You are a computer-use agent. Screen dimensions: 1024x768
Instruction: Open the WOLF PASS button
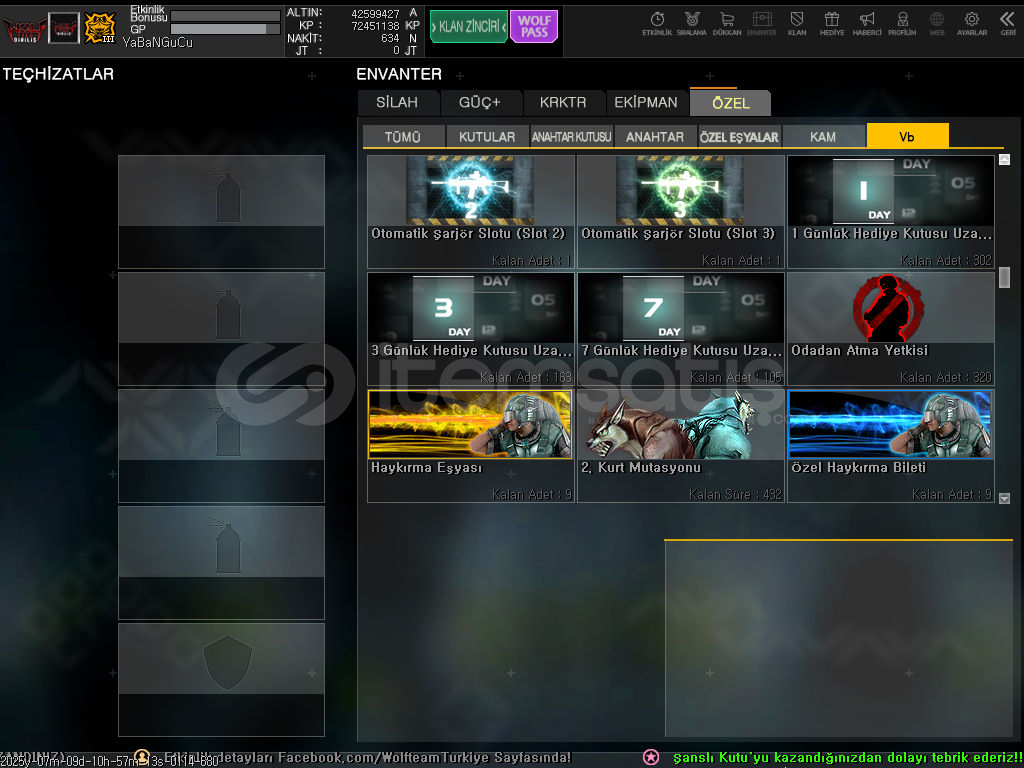tap(534, 27)
